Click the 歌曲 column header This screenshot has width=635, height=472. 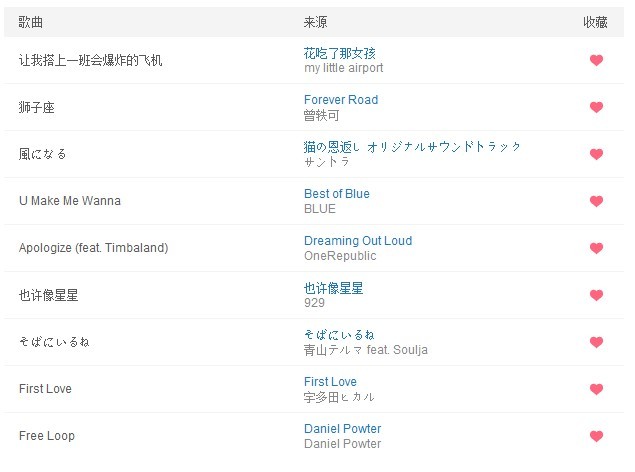tap(31, 22)
